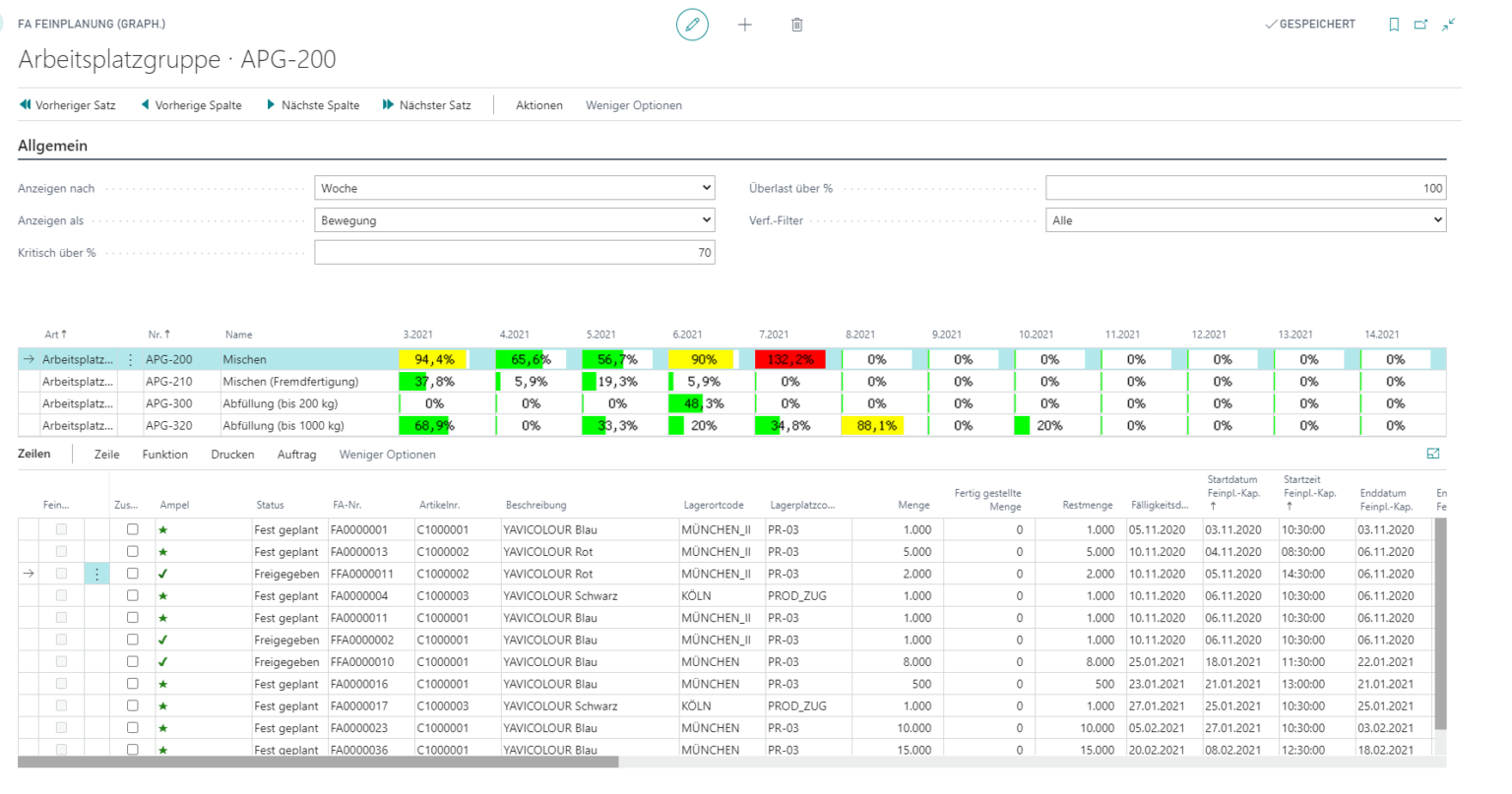Click the Kritisch über % input field
This screenshot has width=1512, height=794.
[x=514, y=252]
